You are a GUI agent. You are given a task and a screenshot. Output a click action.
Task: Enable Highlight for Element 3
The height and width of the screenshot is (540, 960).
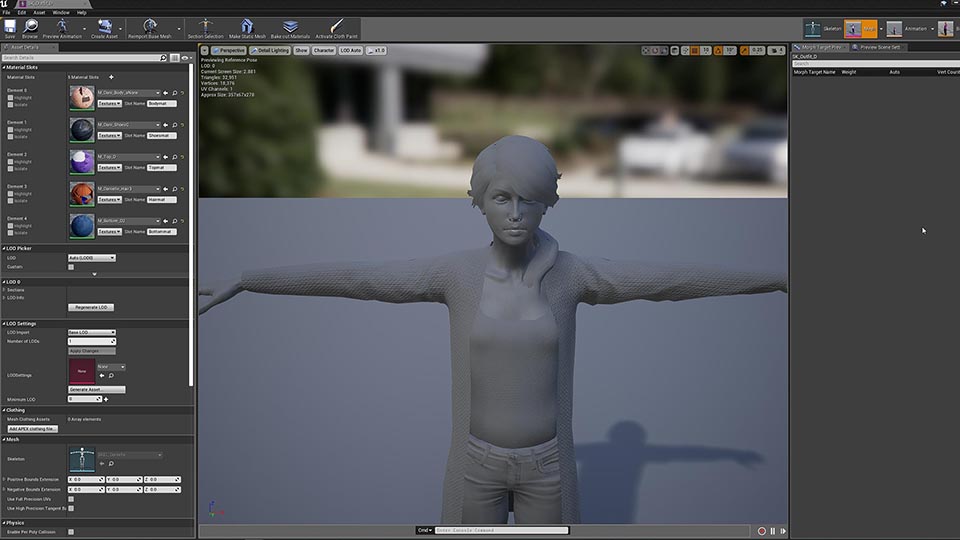(10, 194)
